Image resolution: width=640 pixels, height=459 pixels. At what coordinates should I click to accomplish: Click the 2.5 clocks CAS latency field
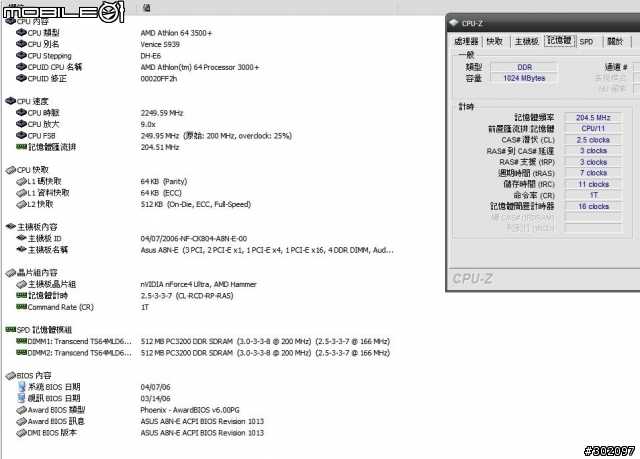coord(593,140)
